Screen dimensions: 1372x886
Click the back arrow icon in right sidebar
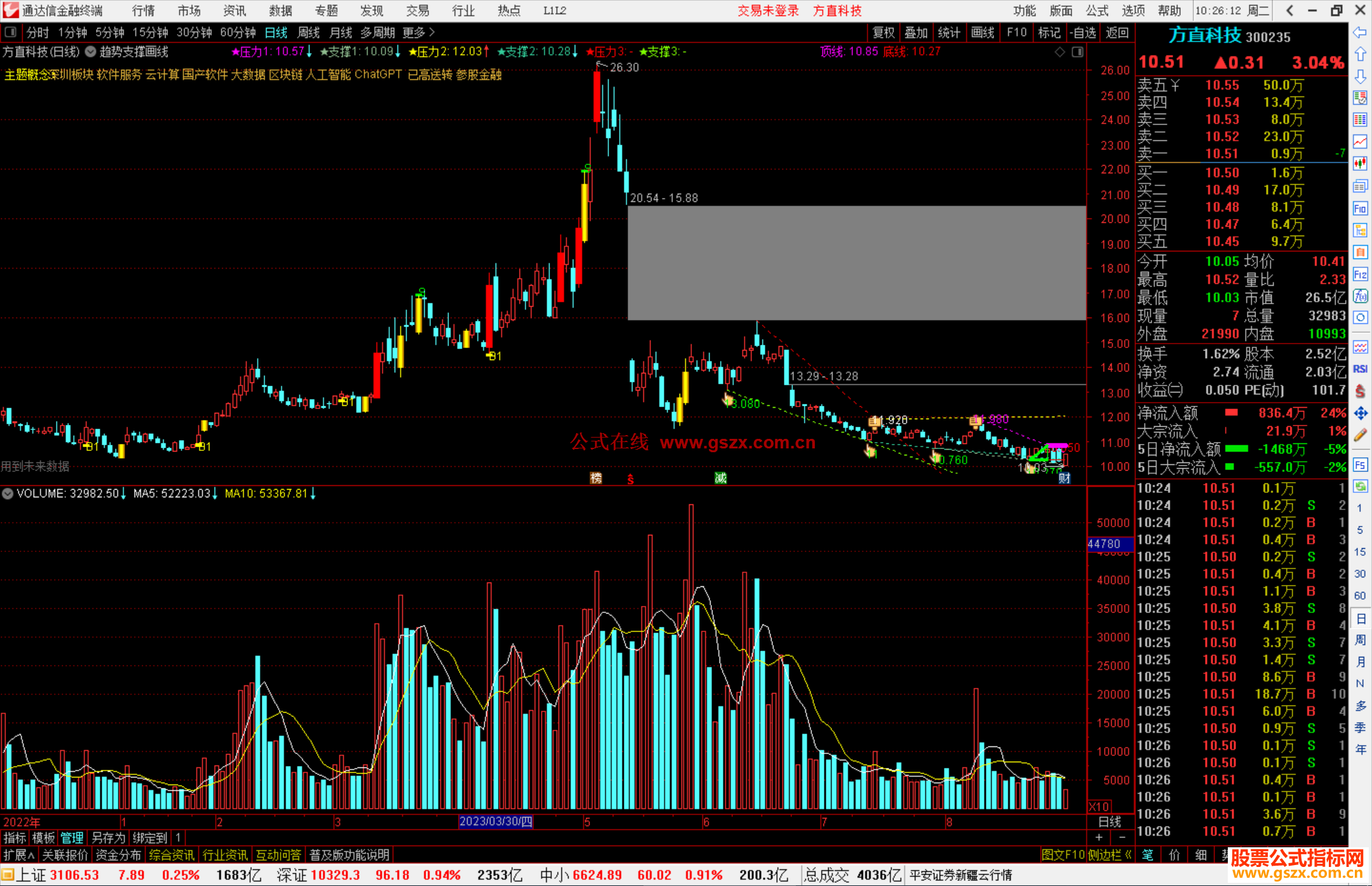(x=1360, y=32)
